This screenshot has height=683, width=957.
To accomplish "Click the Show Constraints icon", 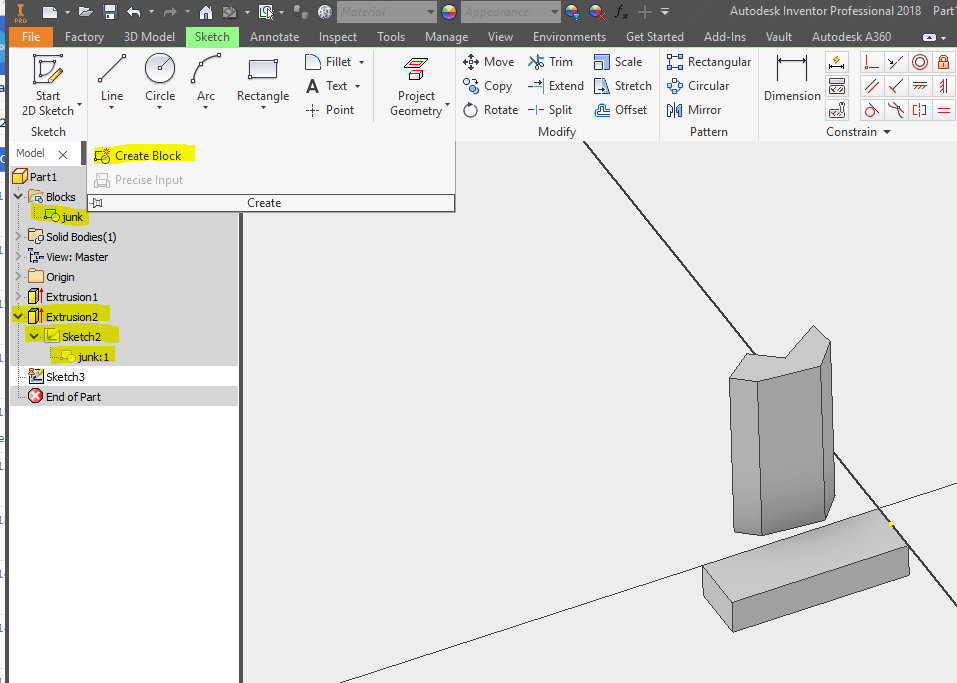I will (837, 86).
